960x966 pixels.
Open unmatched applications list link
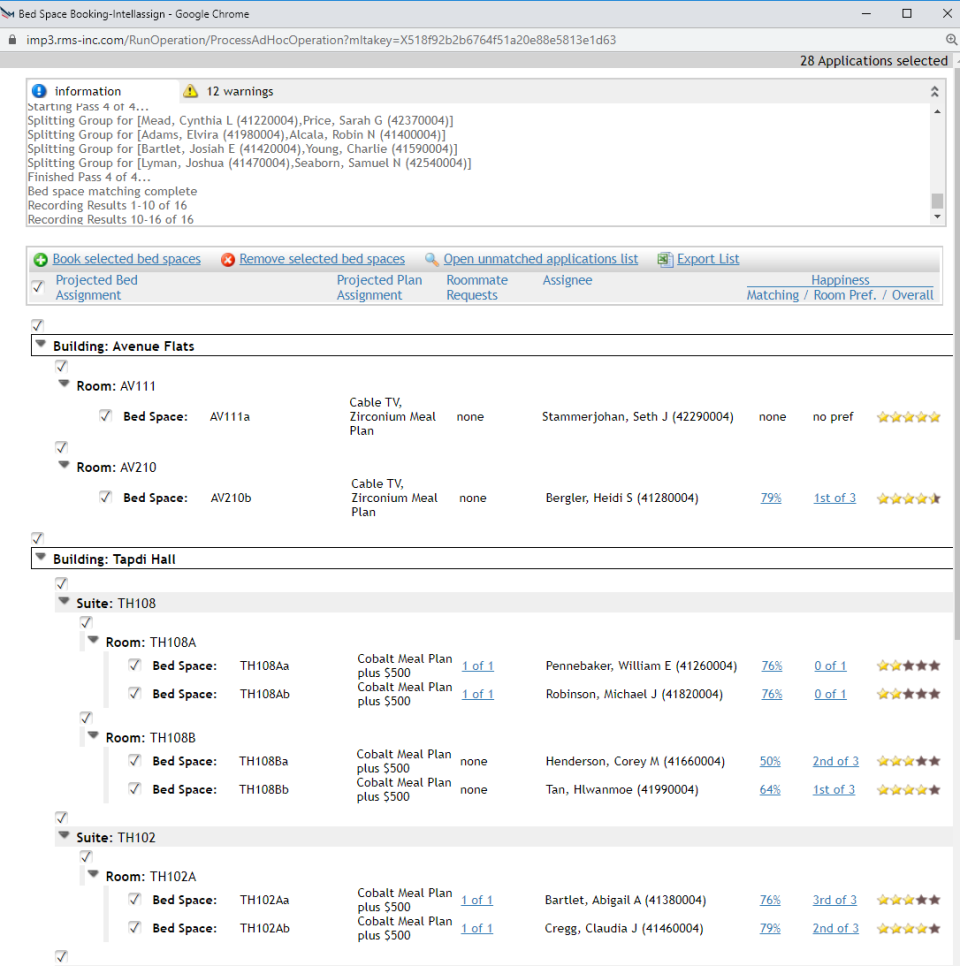(x=540, y=259)
